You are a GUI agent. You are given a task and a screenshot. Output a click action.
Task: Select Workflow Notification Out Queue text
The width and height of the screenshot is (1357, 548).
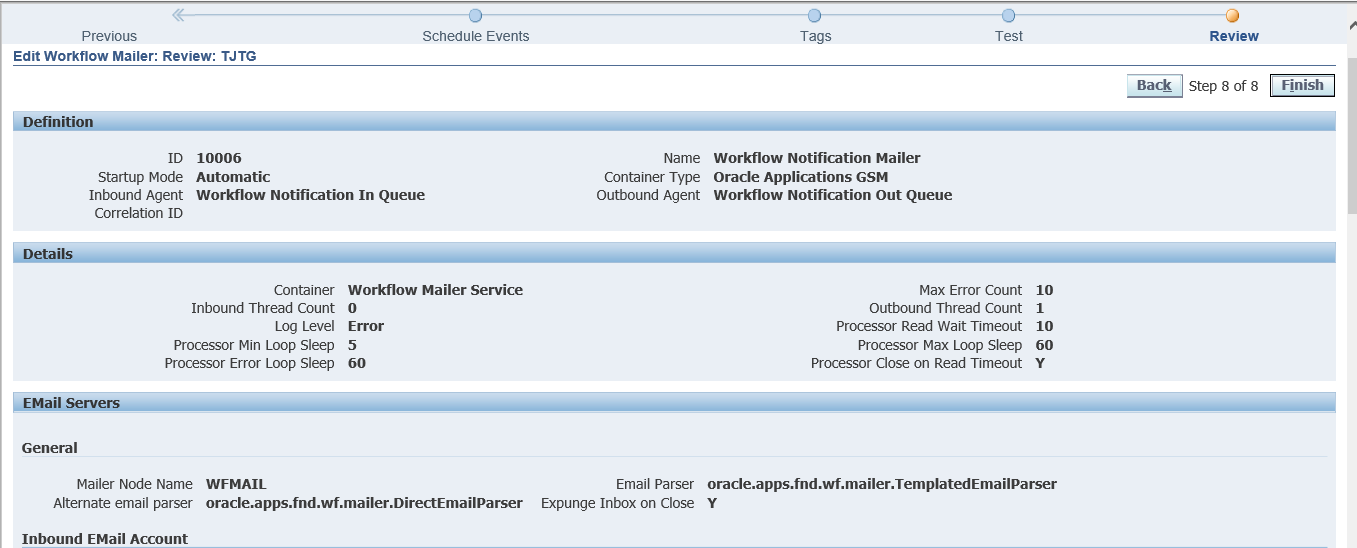[x=833, y=195]
